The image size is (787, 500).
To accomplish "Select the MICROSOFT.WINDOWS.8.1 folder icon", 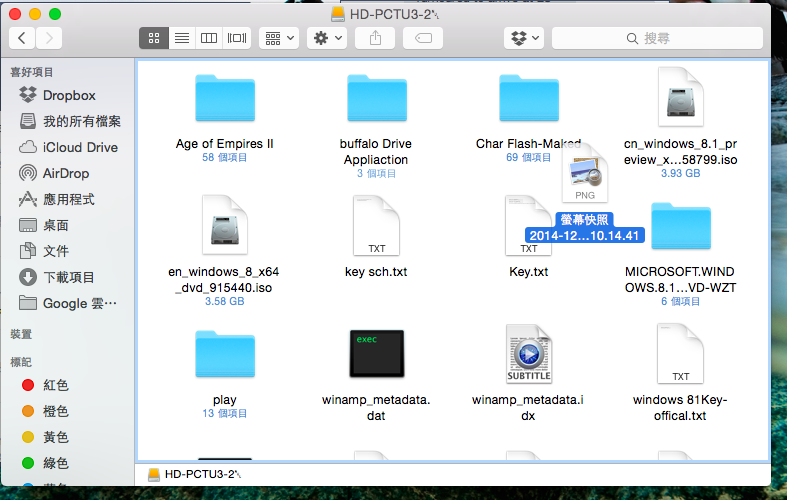I will coord(681,226).
